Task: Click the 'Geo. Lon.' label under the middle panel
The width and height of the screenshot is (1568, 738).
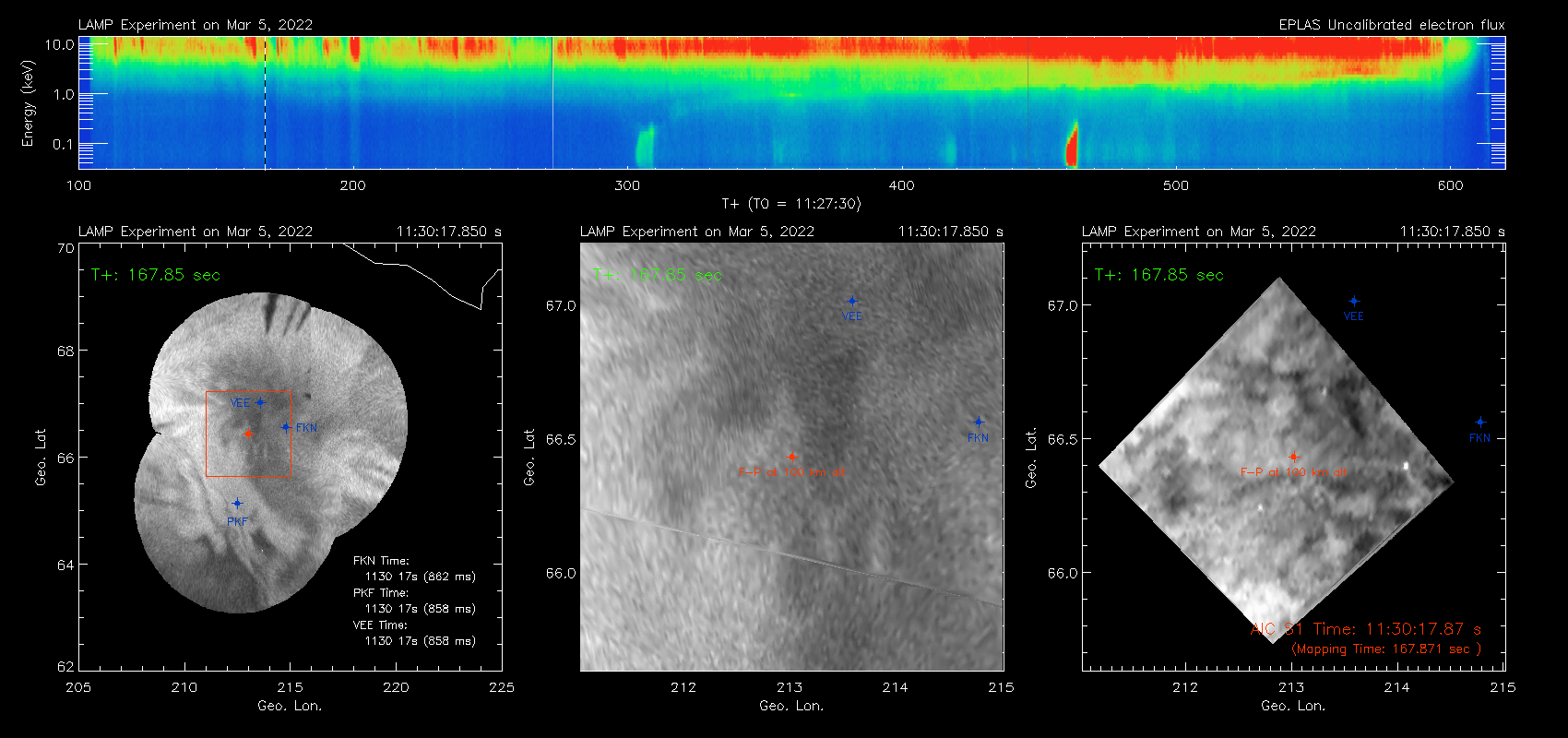Action: (791, 706)
